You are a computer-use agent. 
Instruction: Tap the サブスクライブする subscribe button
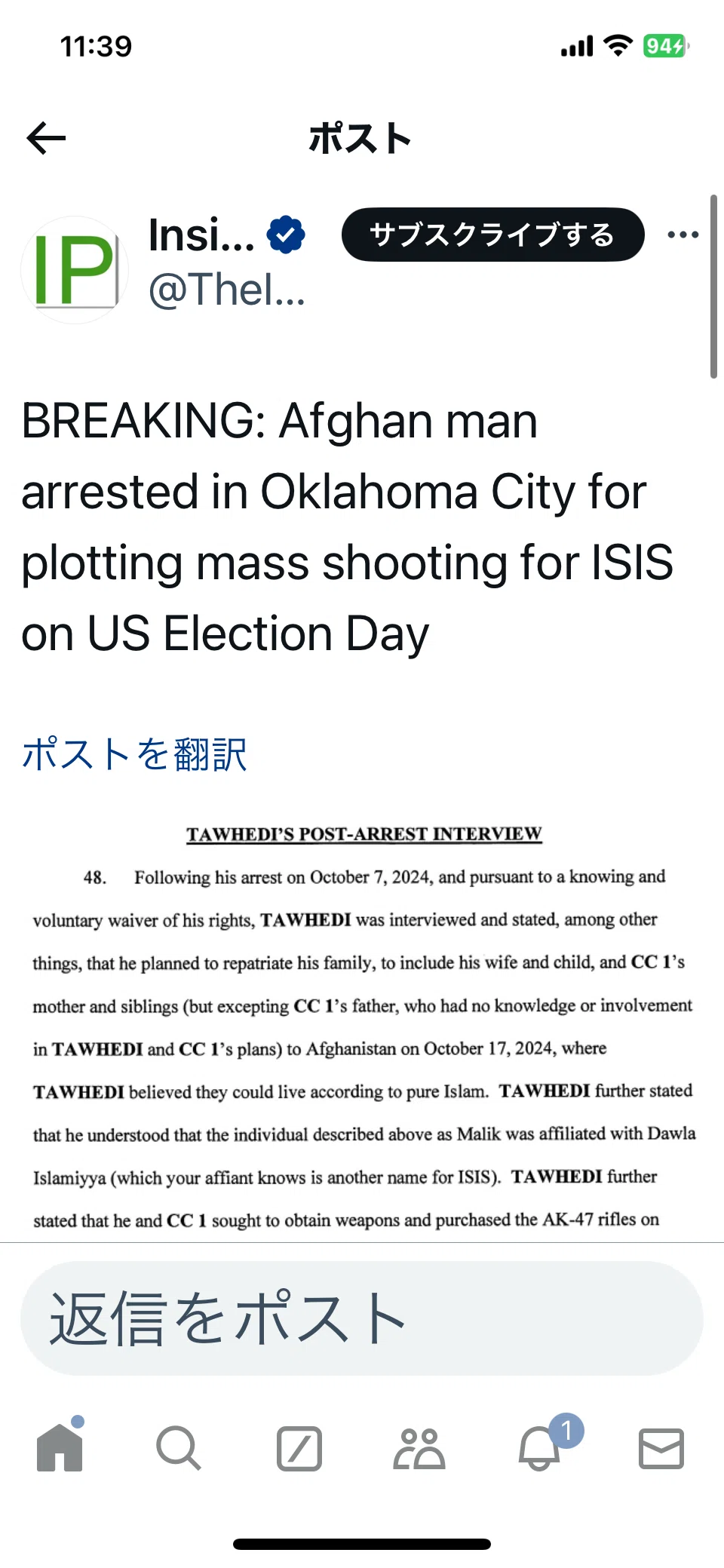point(493,235)
